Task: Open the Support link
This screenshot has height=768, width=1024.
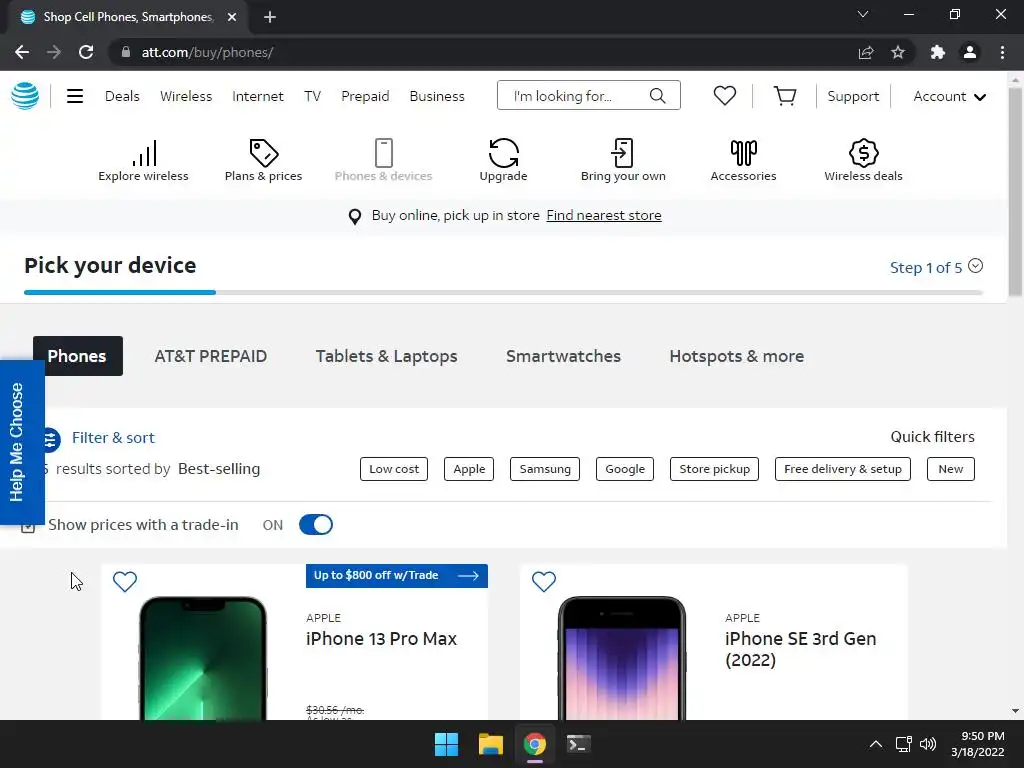Action: (853, 96)
